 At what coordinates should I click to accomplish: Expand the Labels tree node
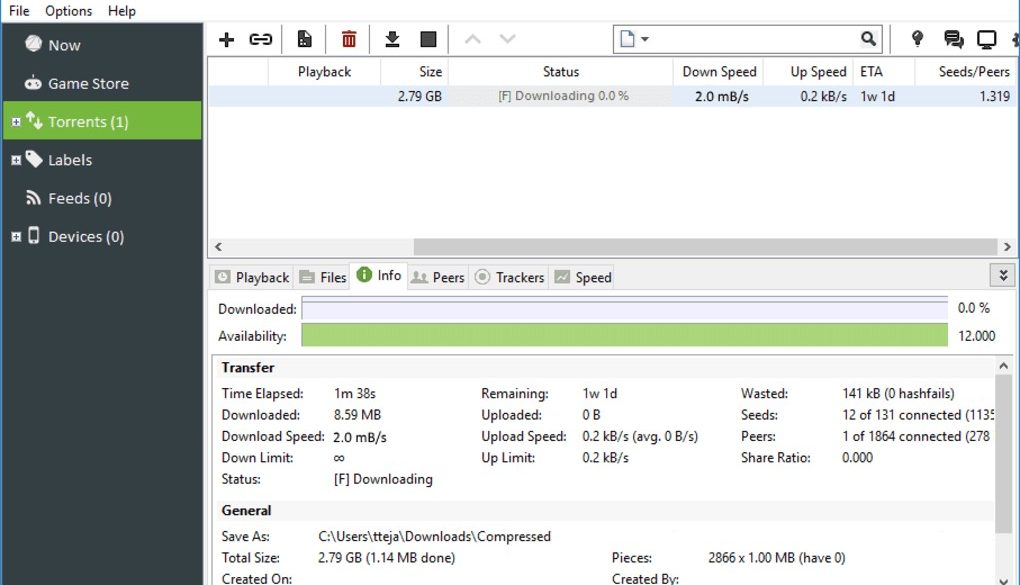tap(16, 160)
